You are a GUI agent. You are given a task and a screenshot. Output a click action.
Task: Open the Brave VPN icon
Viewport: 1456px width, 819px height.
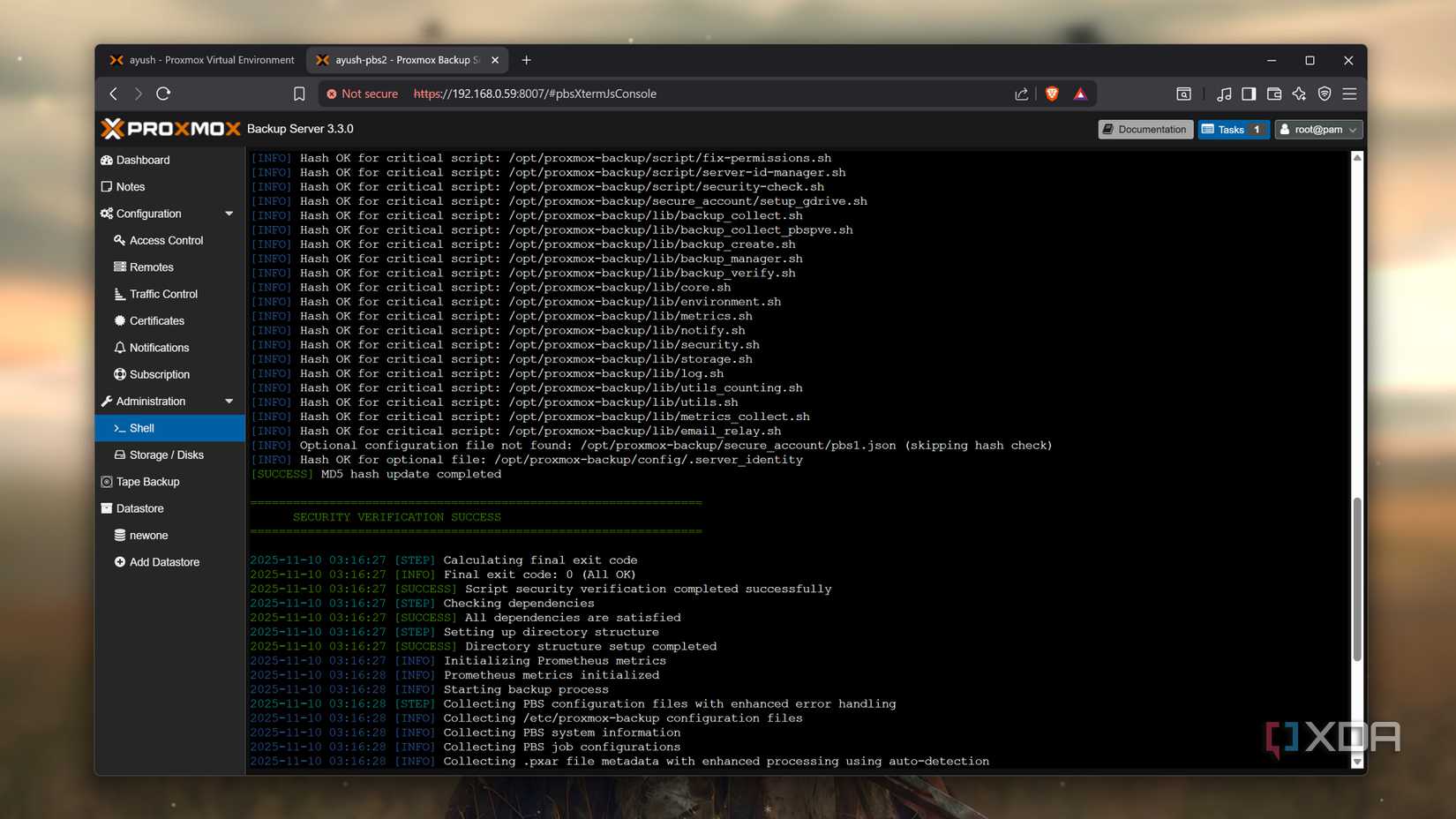1324,94
